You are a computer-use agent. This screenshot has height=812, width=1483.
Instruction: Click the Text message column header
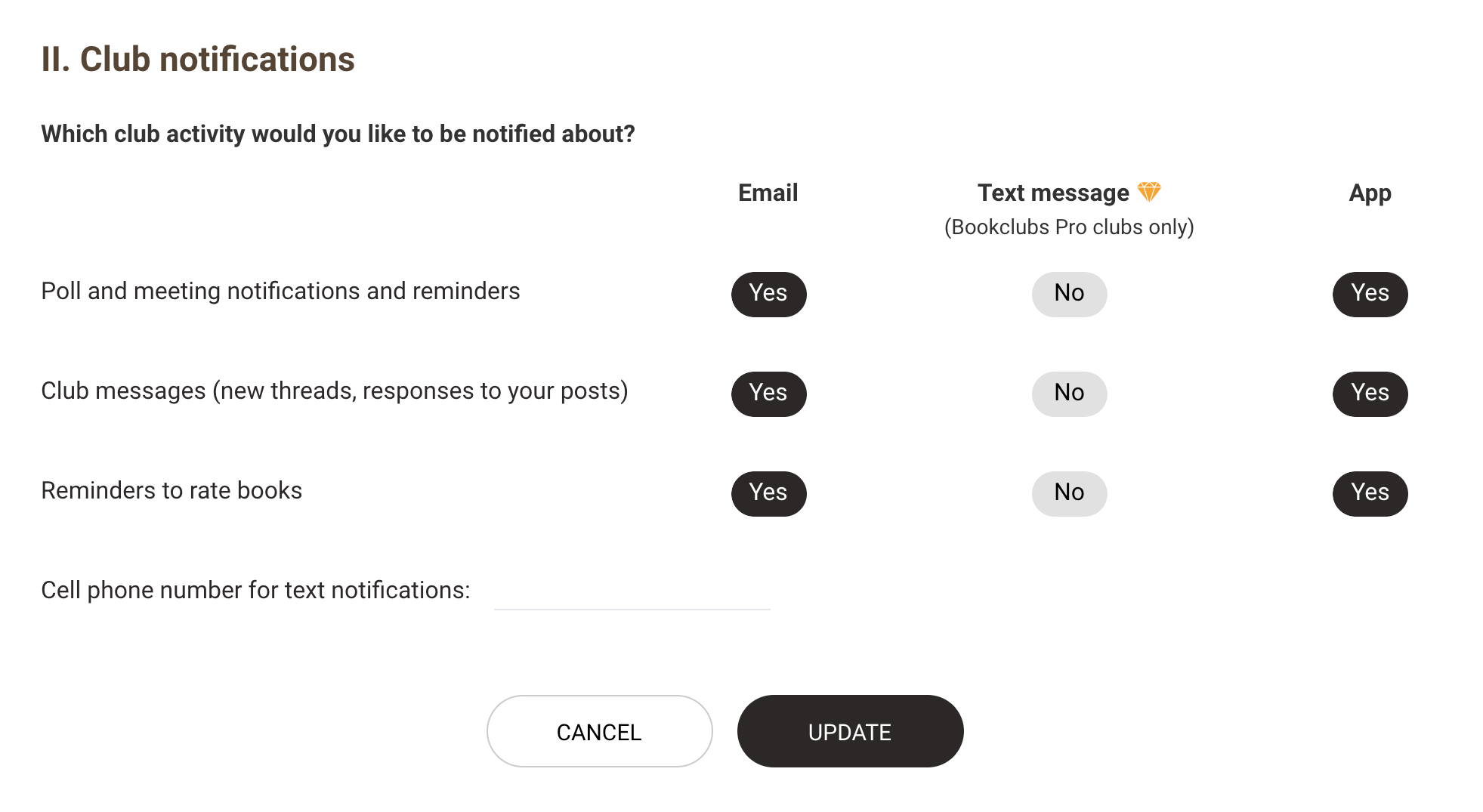pyautogui.click(x=1053, y=193)
